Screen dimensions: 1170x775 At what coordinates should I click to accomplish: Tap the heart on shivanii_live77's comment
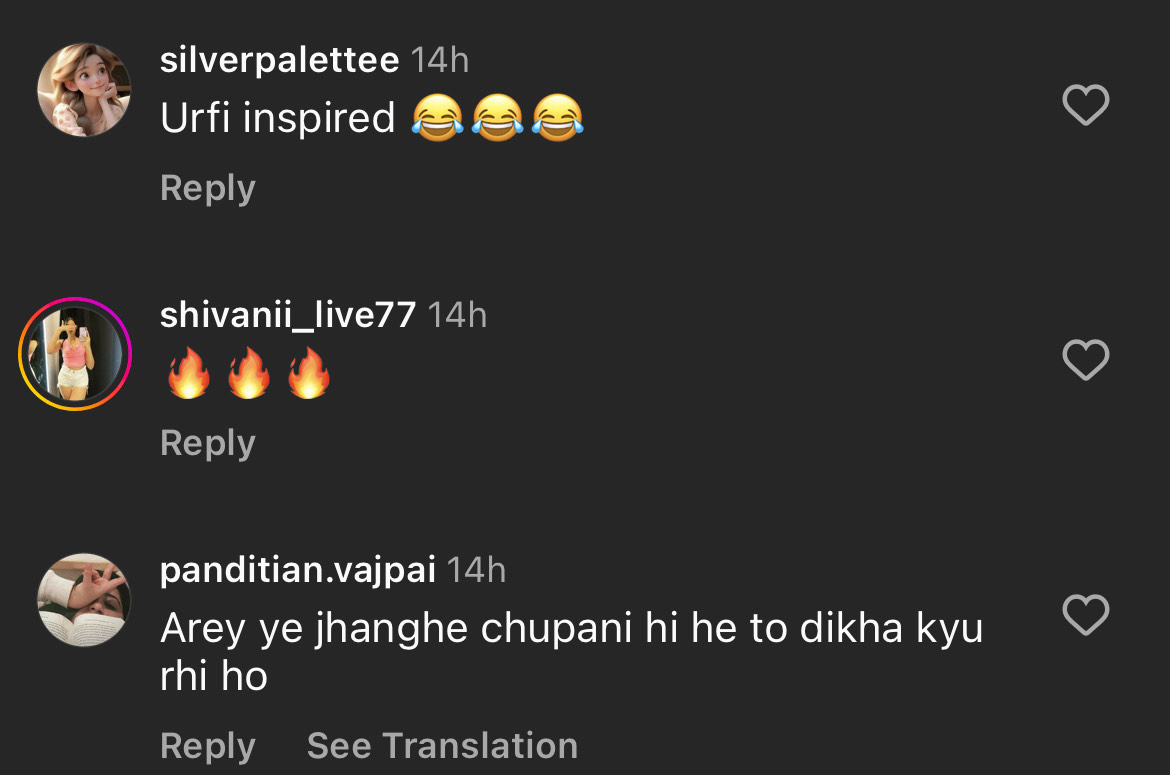coord(1085,360)
